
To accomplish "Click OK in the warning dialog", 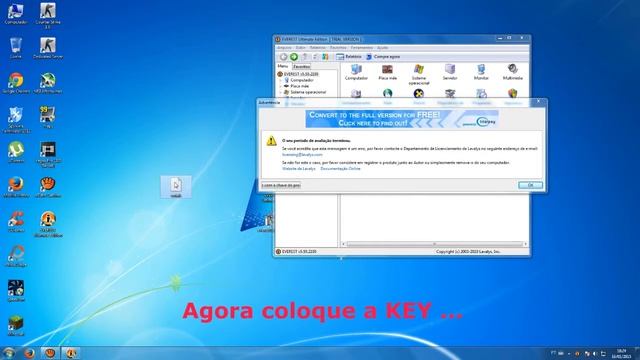I will (x=530, y=185).
